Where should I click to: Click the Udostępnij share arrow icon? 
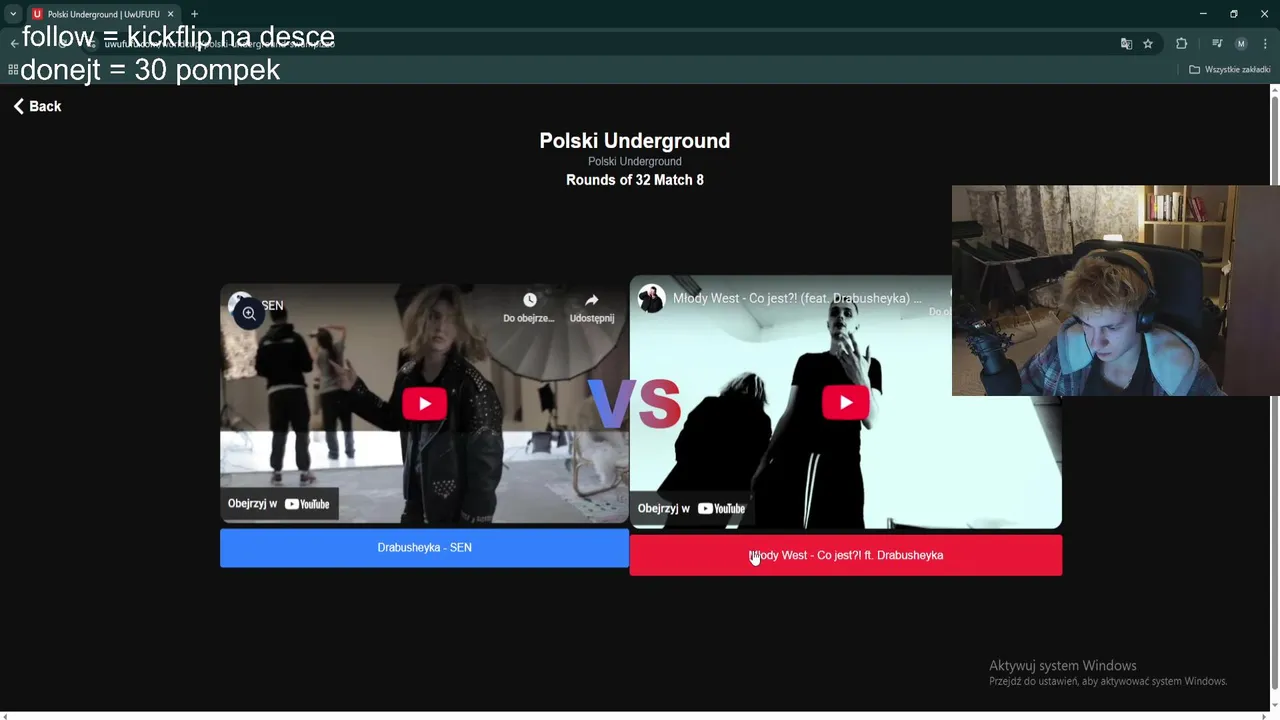(591, 300)
